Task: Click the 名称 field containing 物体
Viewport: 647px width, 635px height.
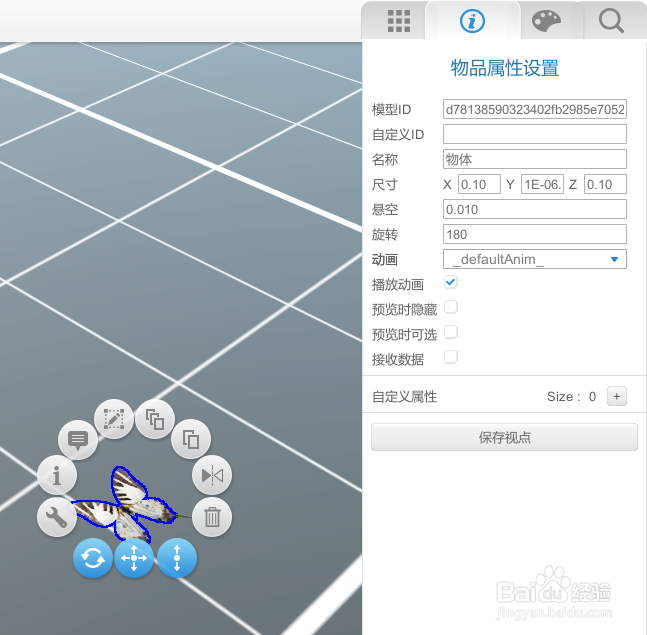Action: [x=535, y=159]
